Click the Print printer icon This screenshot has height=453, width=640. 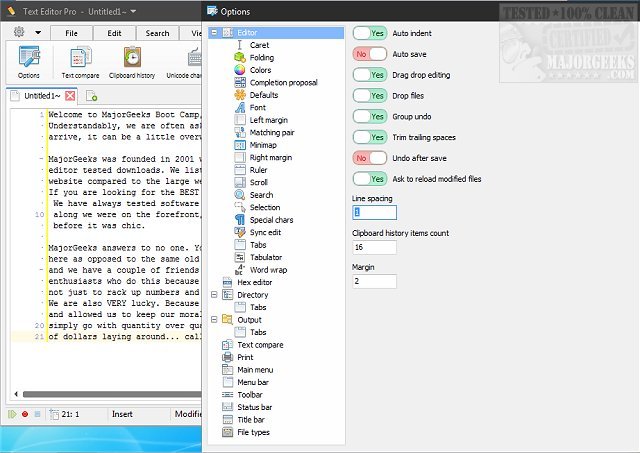[227, 357]
